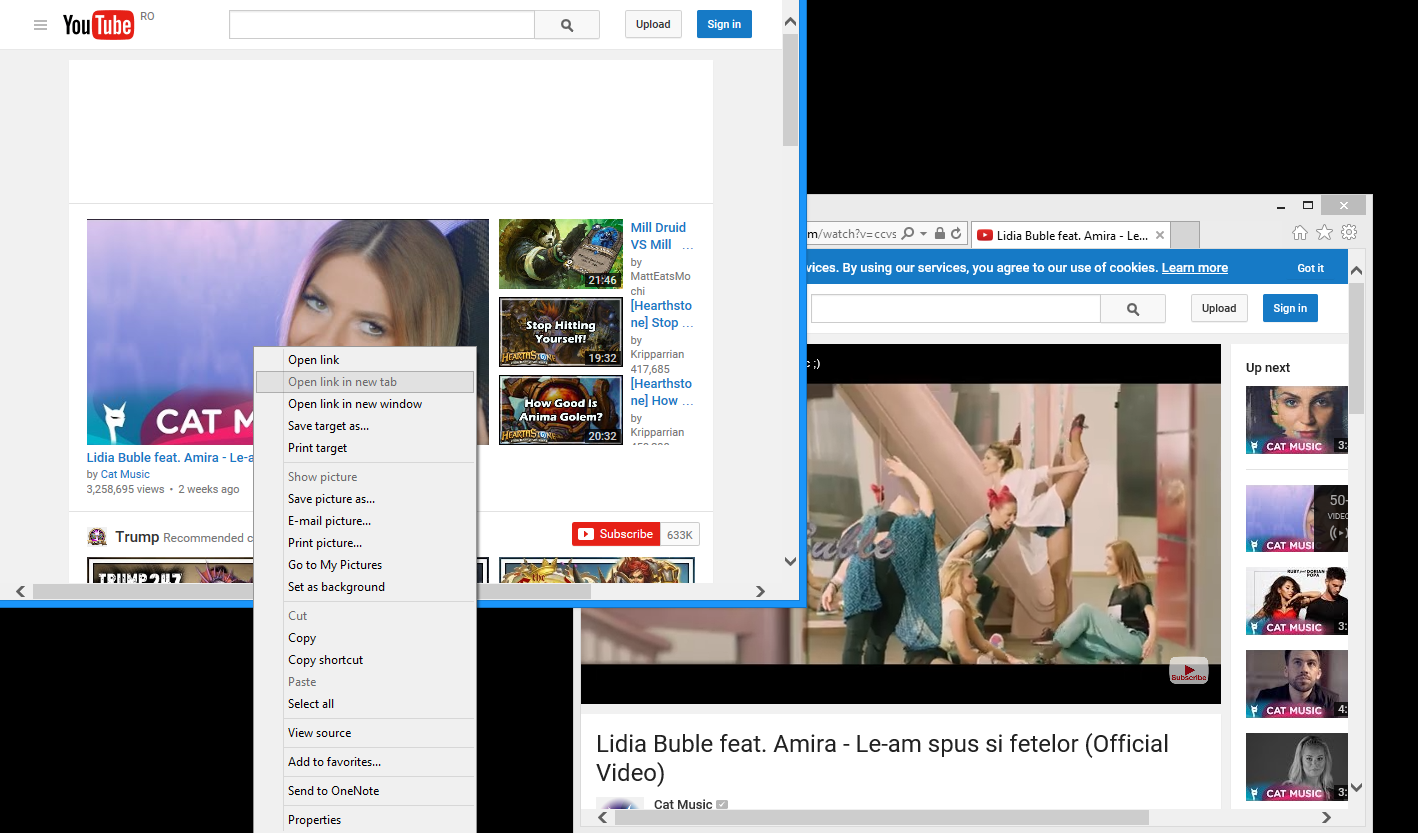Focus the search field in left YouTube window
Viewport: 1418px width, 833px height.
[381, 25]
